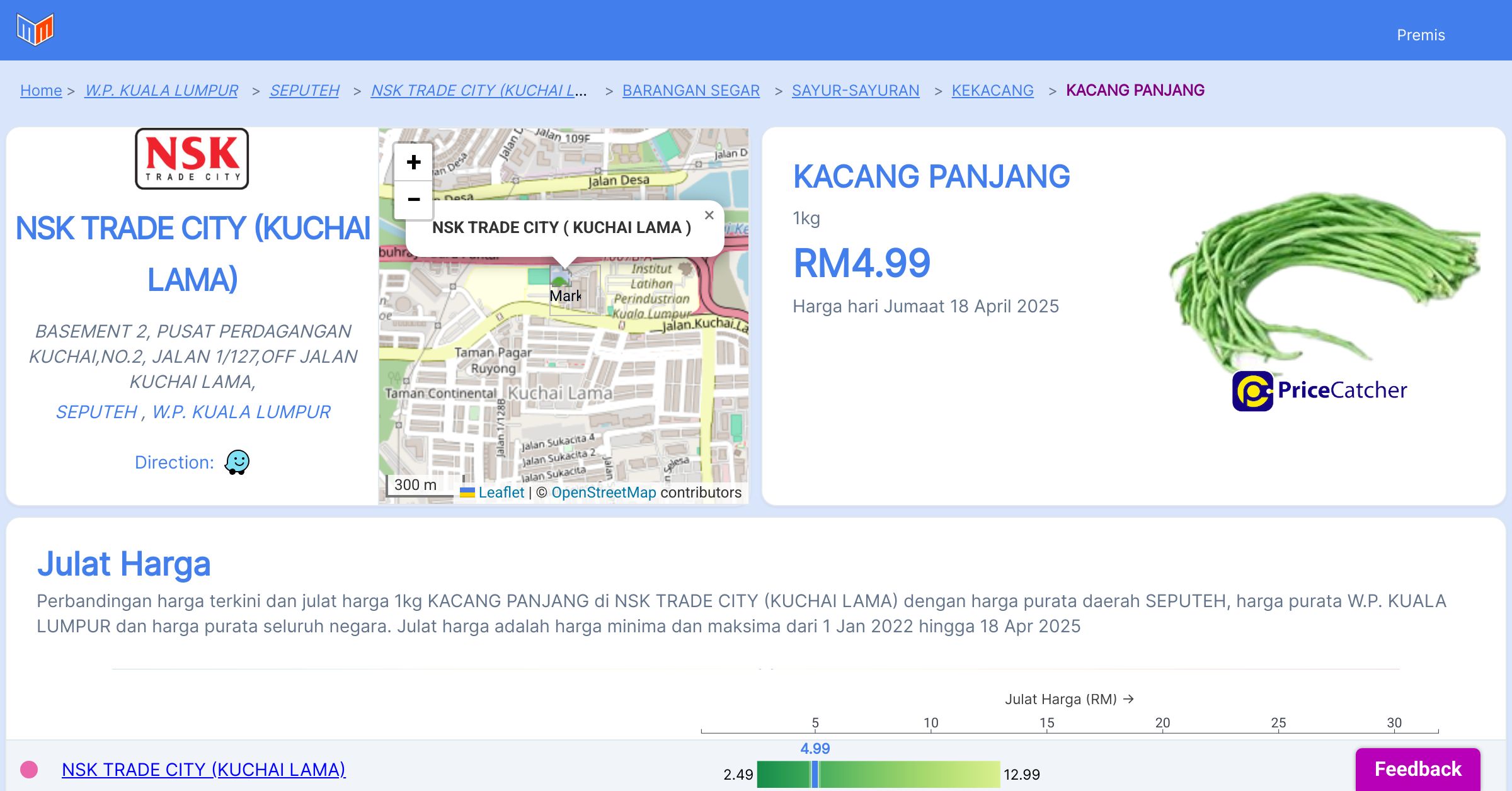Open BARANGAN SEGAR breadcrumb category

690,91
